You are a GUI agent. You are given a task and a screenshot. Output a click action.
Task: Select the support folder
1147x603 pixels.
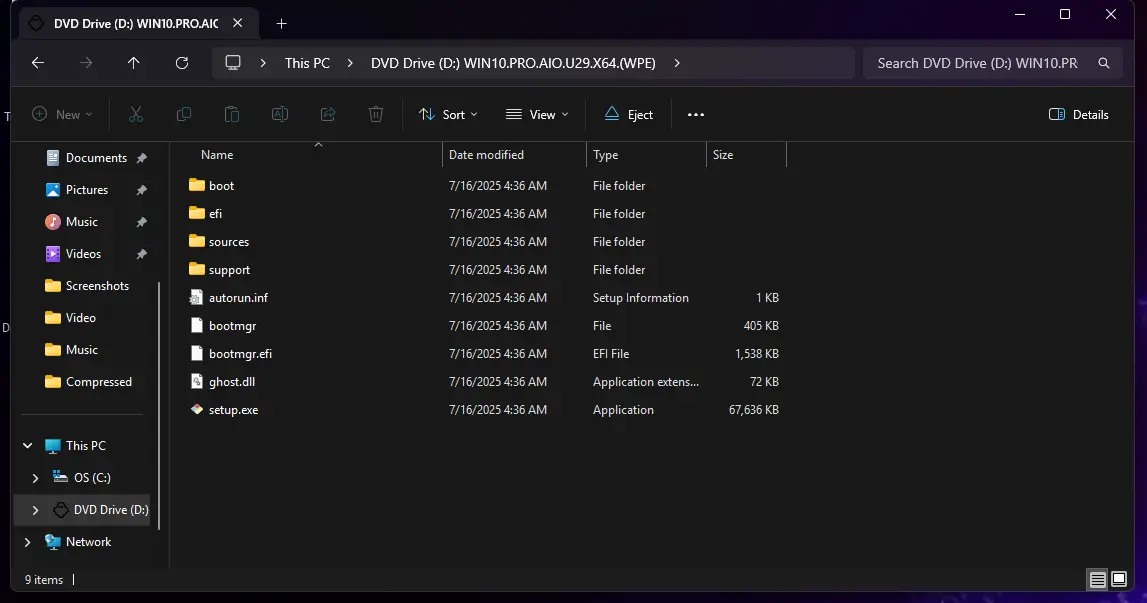(x=230, y=270)
